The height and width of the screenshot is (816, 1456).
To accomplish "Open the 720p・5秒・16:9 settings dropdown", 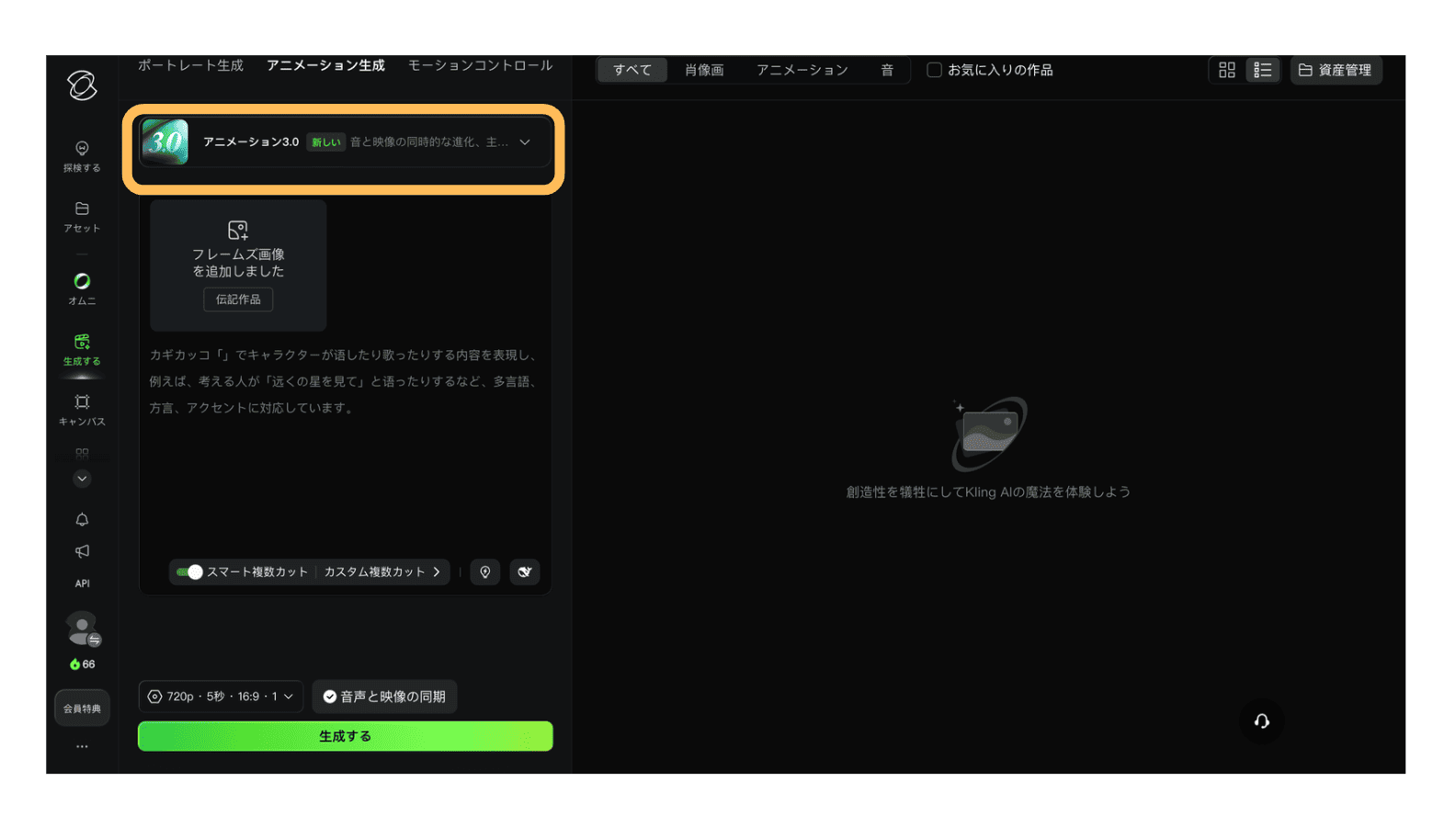I will [x=221, y=697].
